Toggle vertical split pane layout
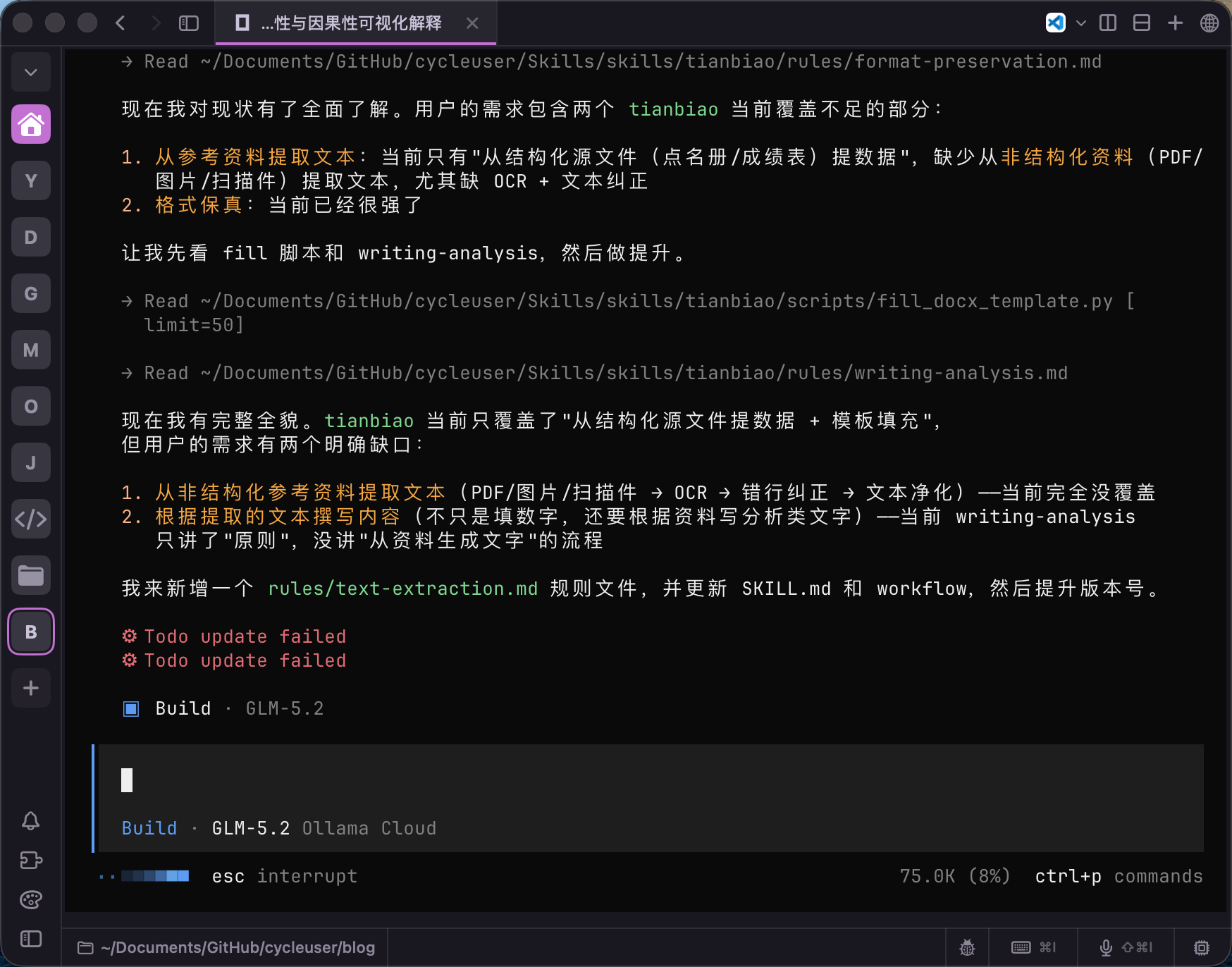 (x=1108, y=23)
